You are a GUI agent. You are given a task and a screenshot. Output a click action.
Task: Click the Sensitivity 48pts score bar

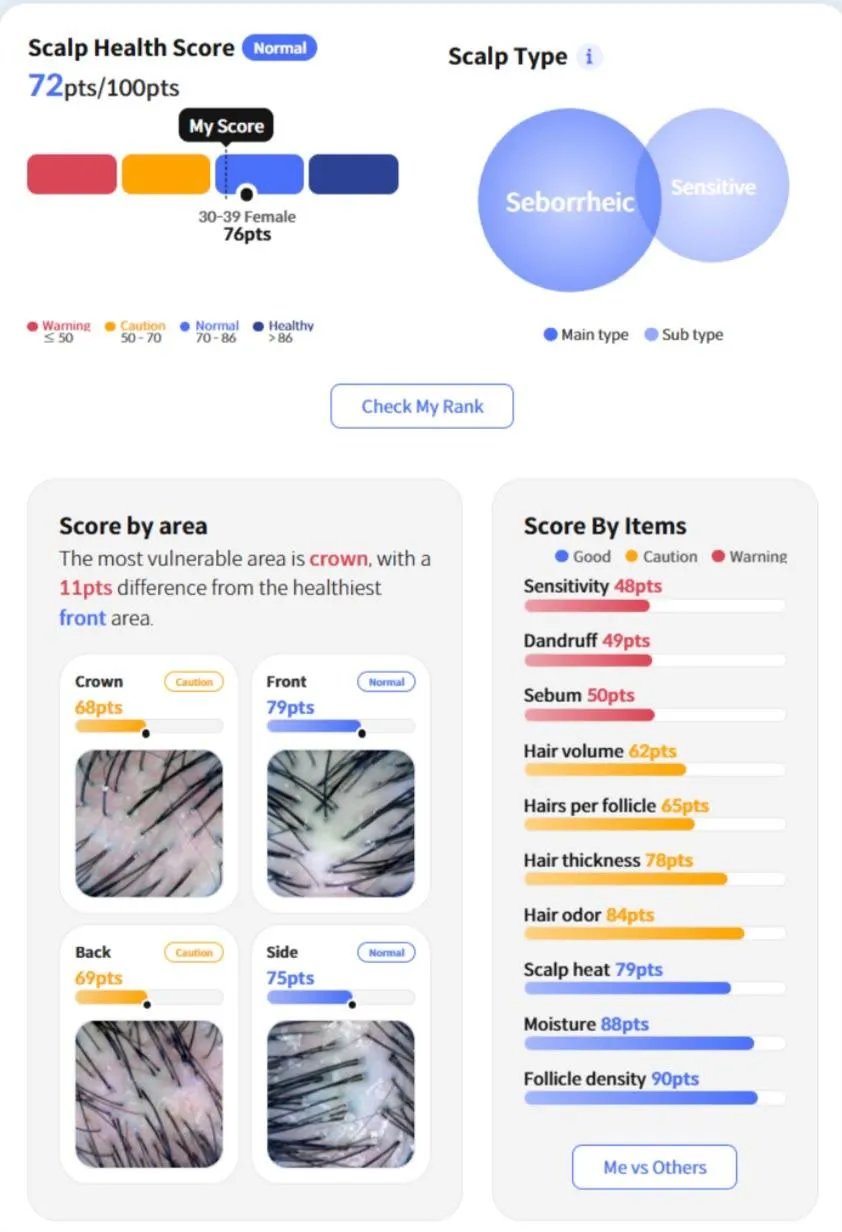click(655, 605)
